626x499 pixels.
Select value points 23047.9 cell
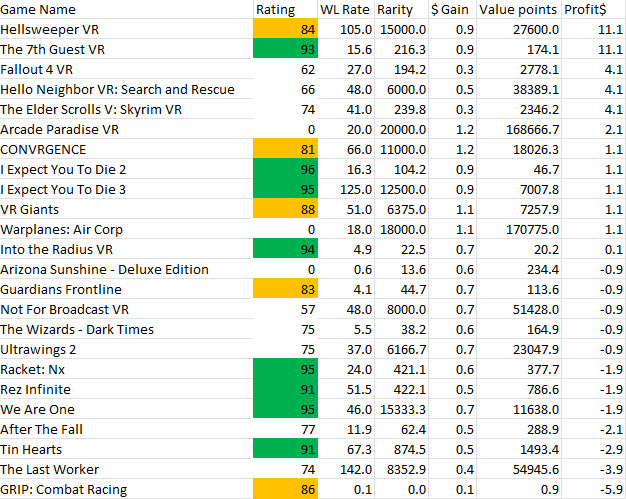519,349
